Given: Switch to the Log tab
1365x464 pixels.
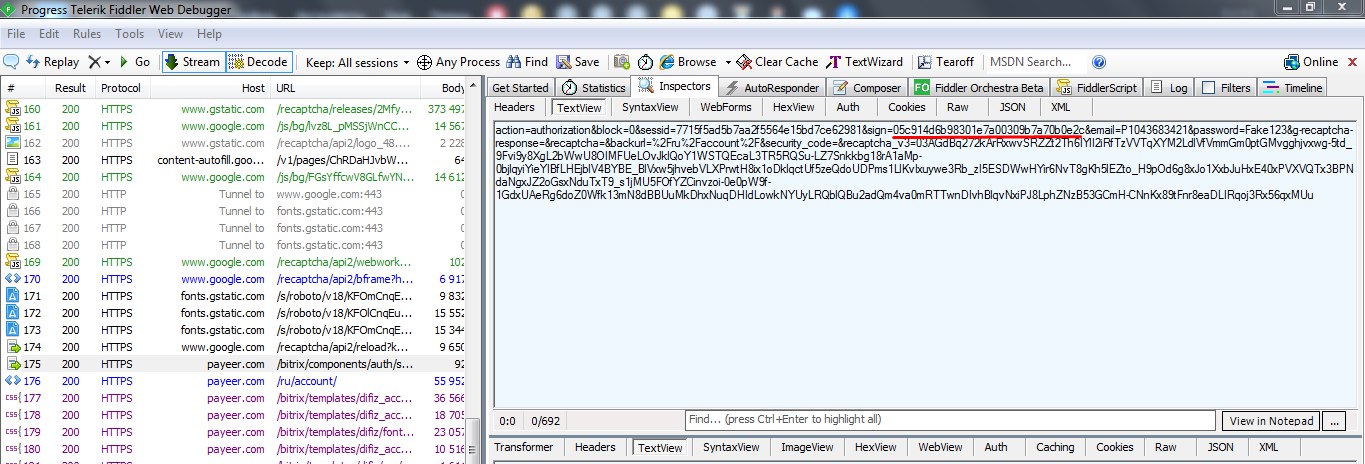Looking at the screenshot, I should [x=1170, y=88].
